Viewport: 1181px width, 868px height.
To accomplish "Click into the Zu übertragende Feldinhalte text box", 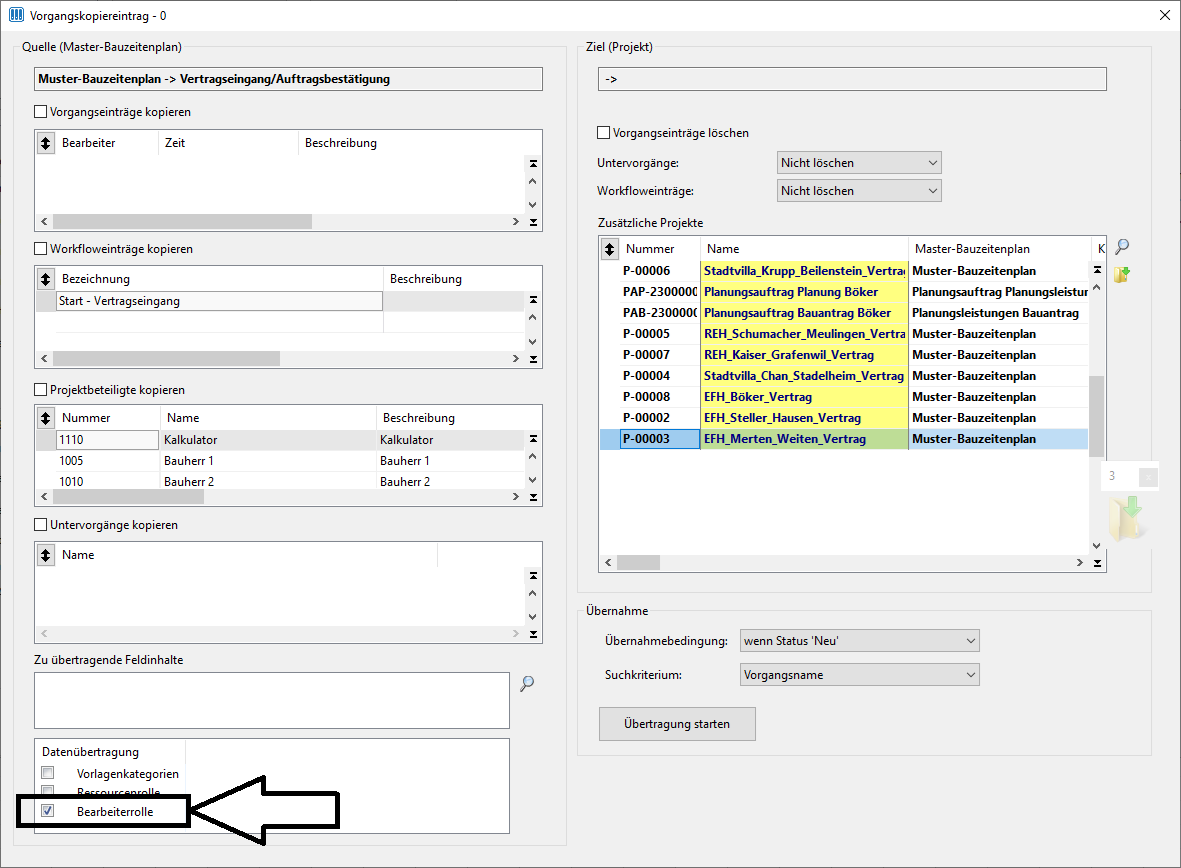I will click(272, 701).
